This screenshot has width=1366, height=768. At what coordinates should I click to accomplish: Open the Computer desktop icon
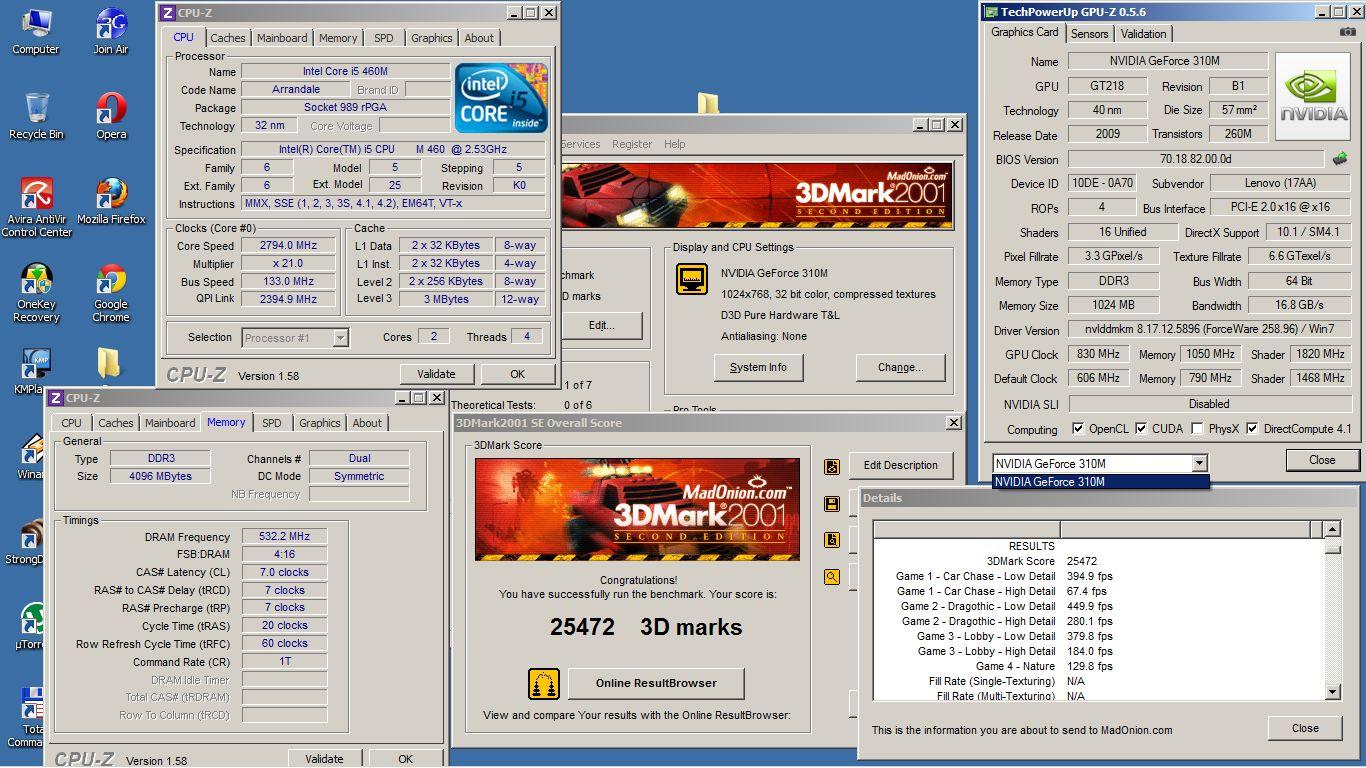click(x=35, y=30)
